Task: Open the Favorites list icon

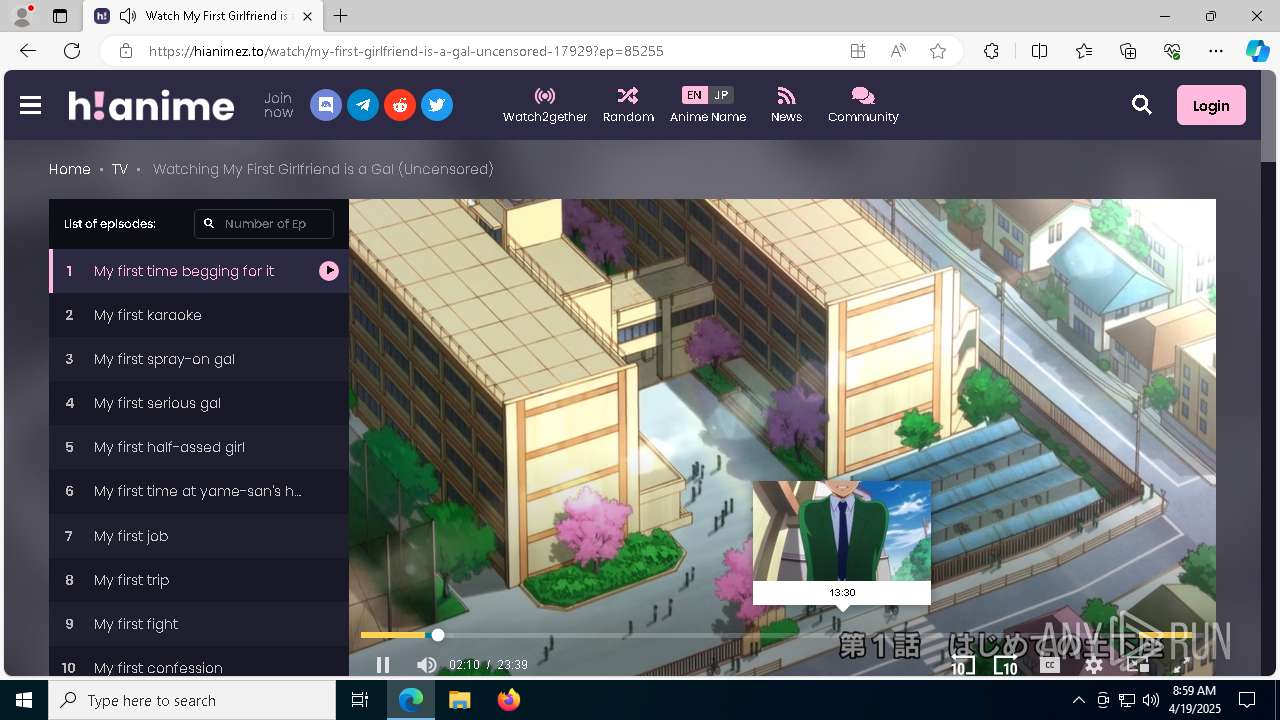Action: [1084, 51]
